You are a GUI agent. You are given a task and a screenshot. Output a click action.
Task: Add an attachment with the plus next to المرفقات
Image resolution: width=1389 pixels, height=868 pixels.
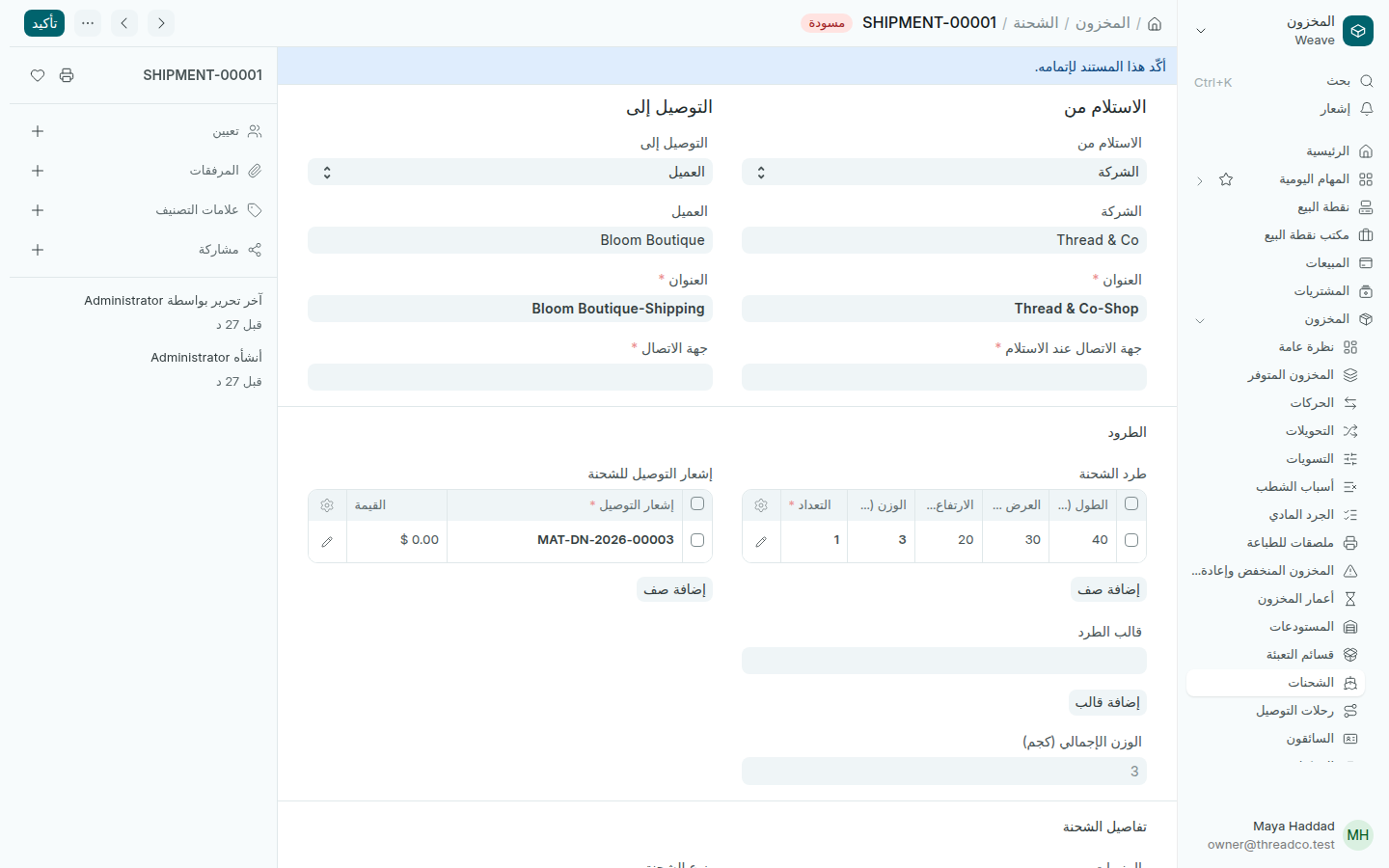click(38, 171)
